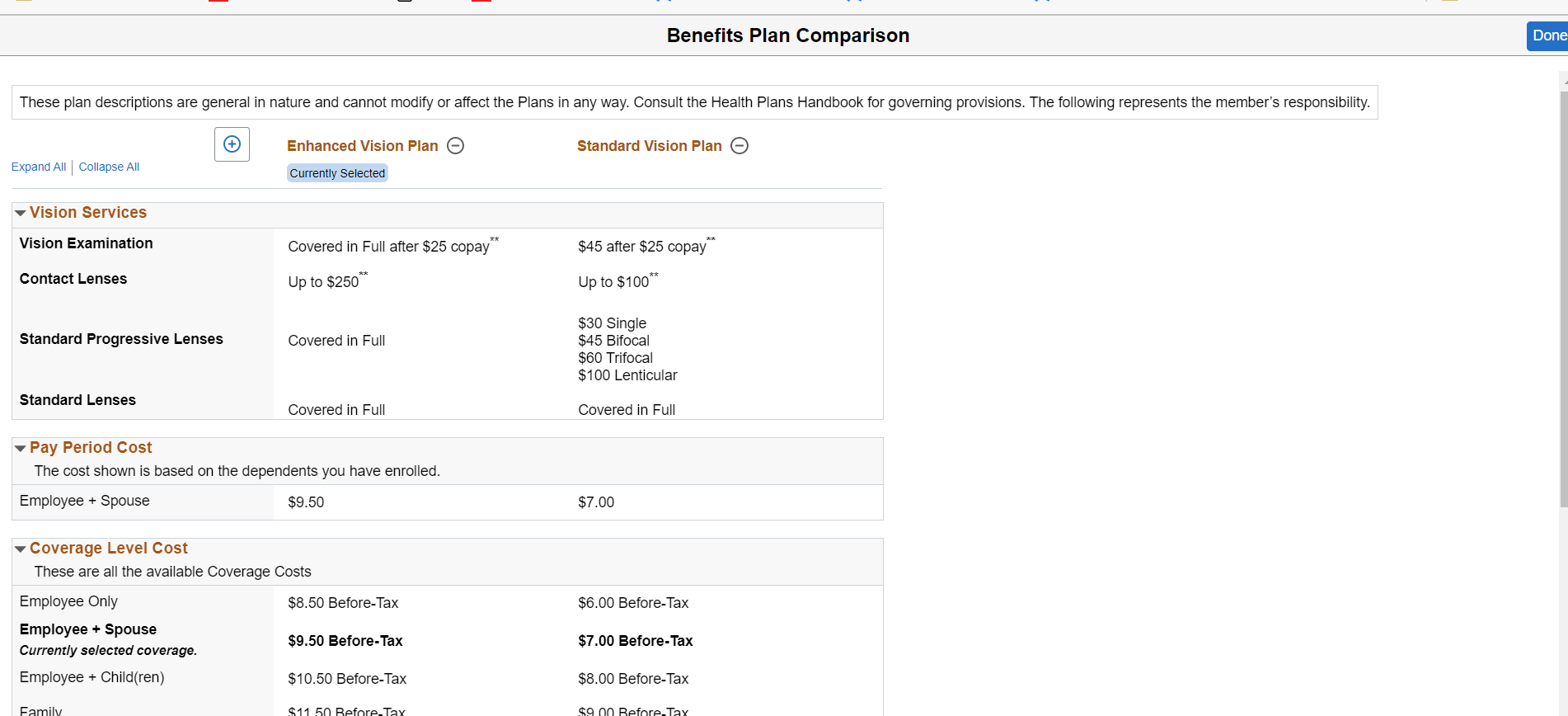
Task: Collapse the Vision Services section
Action: click(x=21, y=213)
